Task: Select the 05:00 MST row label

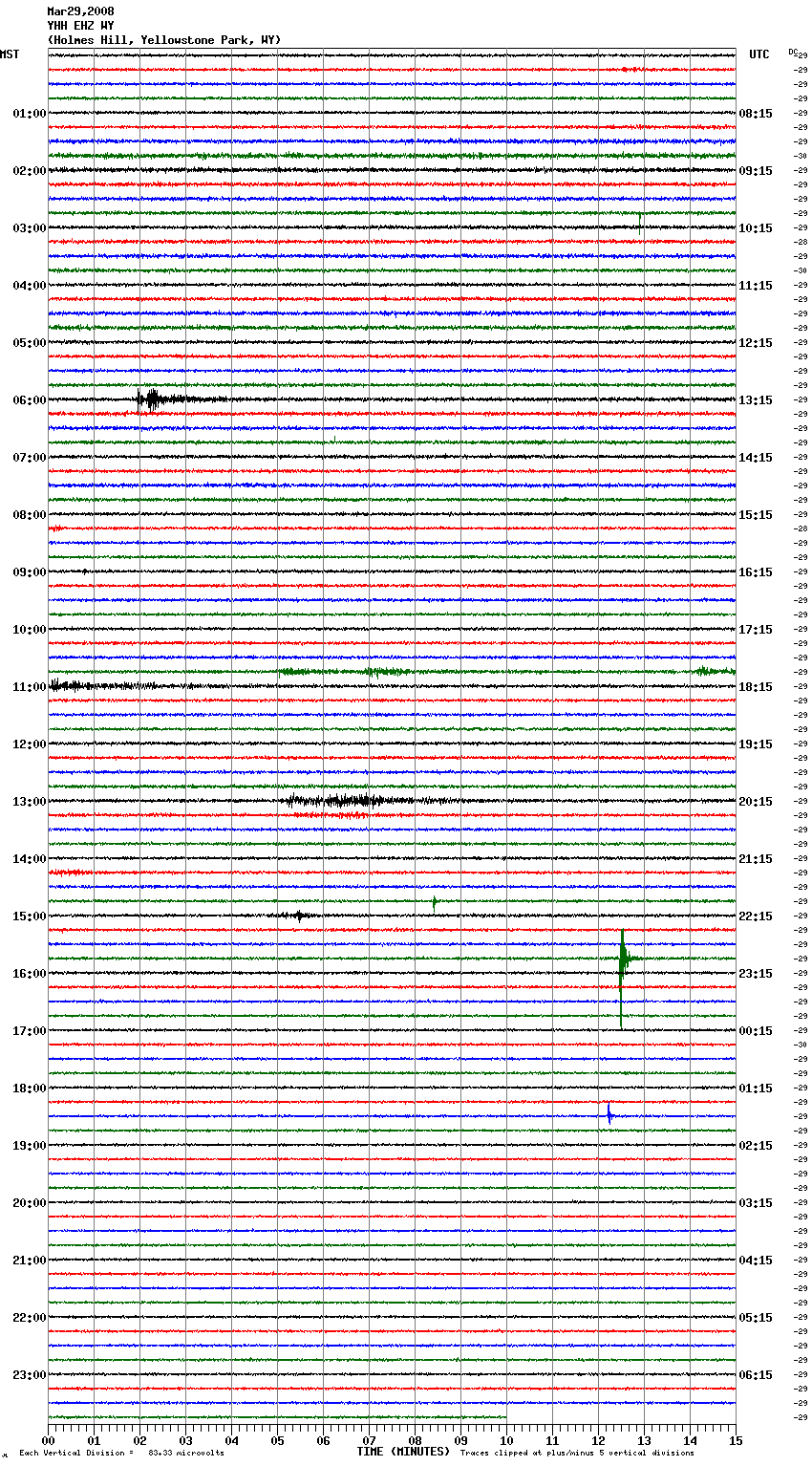Action: tap(29, 343)
